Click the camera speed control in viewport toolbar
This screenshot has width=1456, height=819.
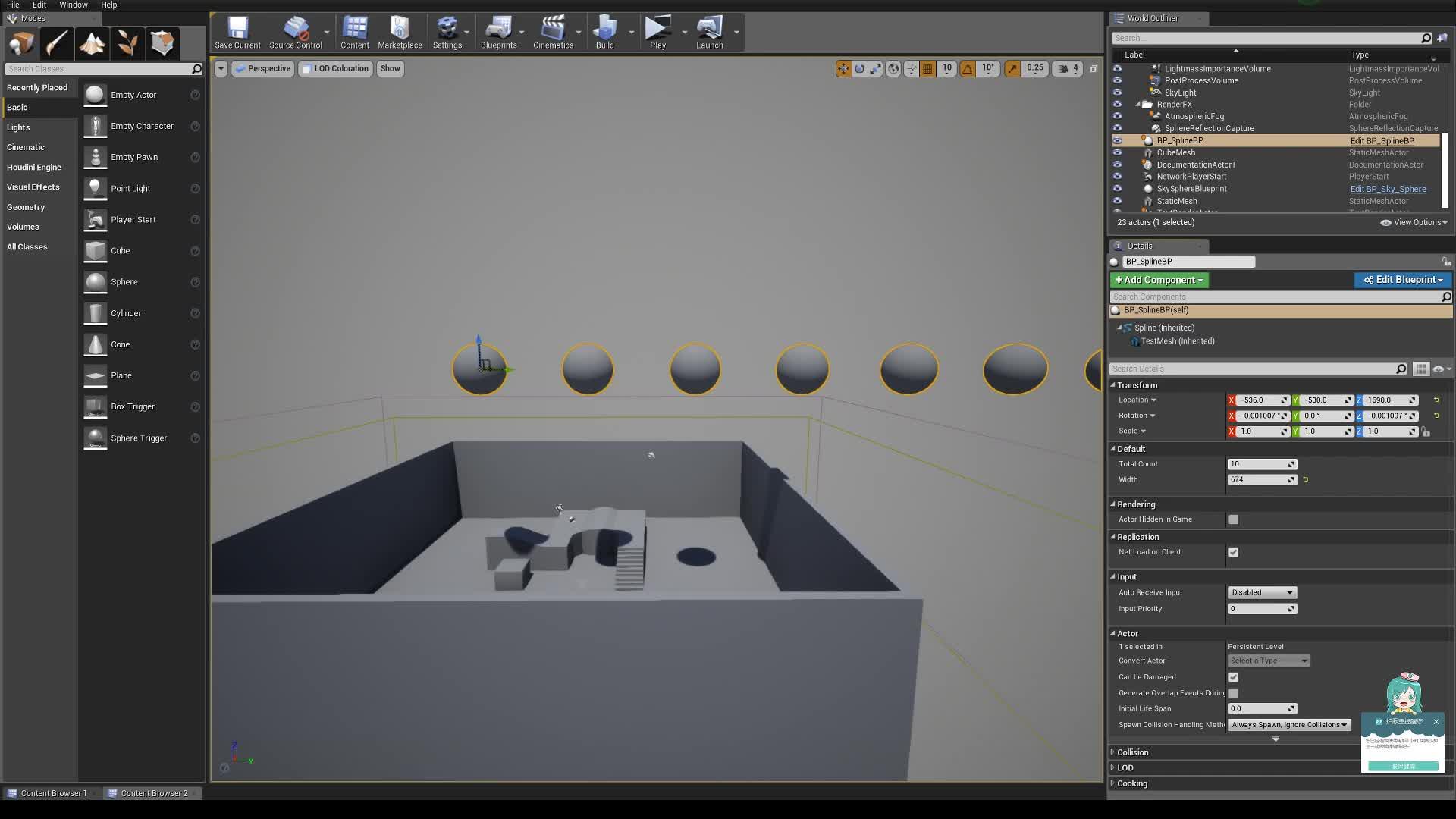[1068, 68]
